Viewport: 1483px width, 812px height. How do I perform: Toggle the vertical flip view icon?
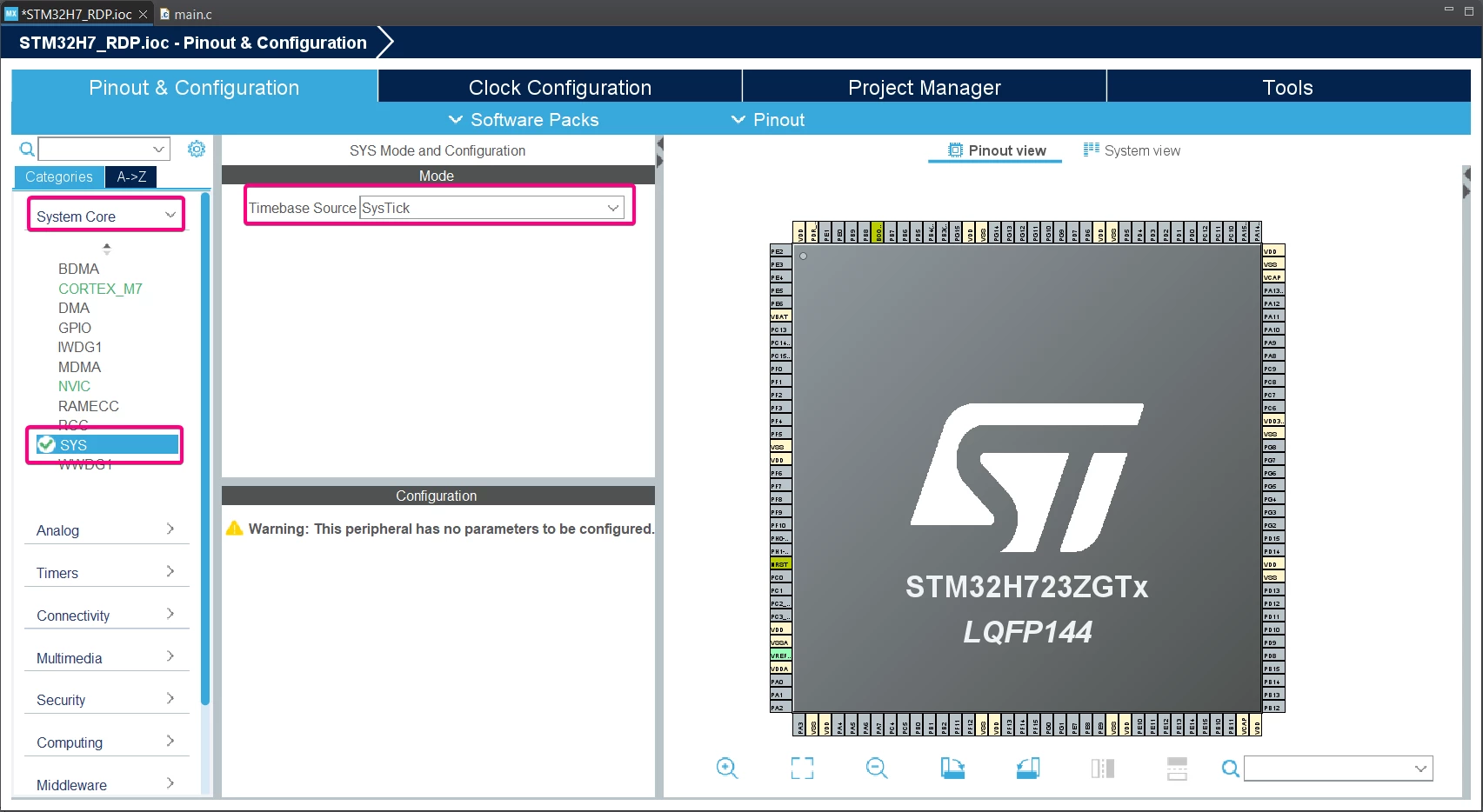(x=1103, y=768)
